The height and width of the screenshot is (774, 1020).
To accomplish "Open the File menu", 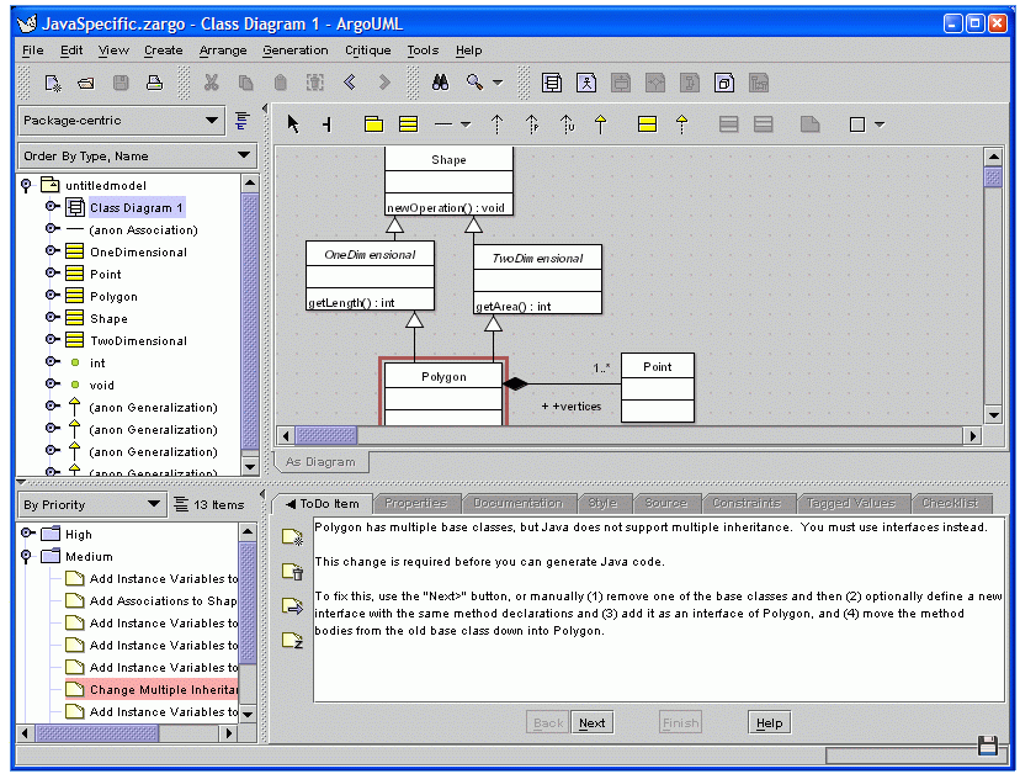I will pyautogui.click(x=33, y=50).
